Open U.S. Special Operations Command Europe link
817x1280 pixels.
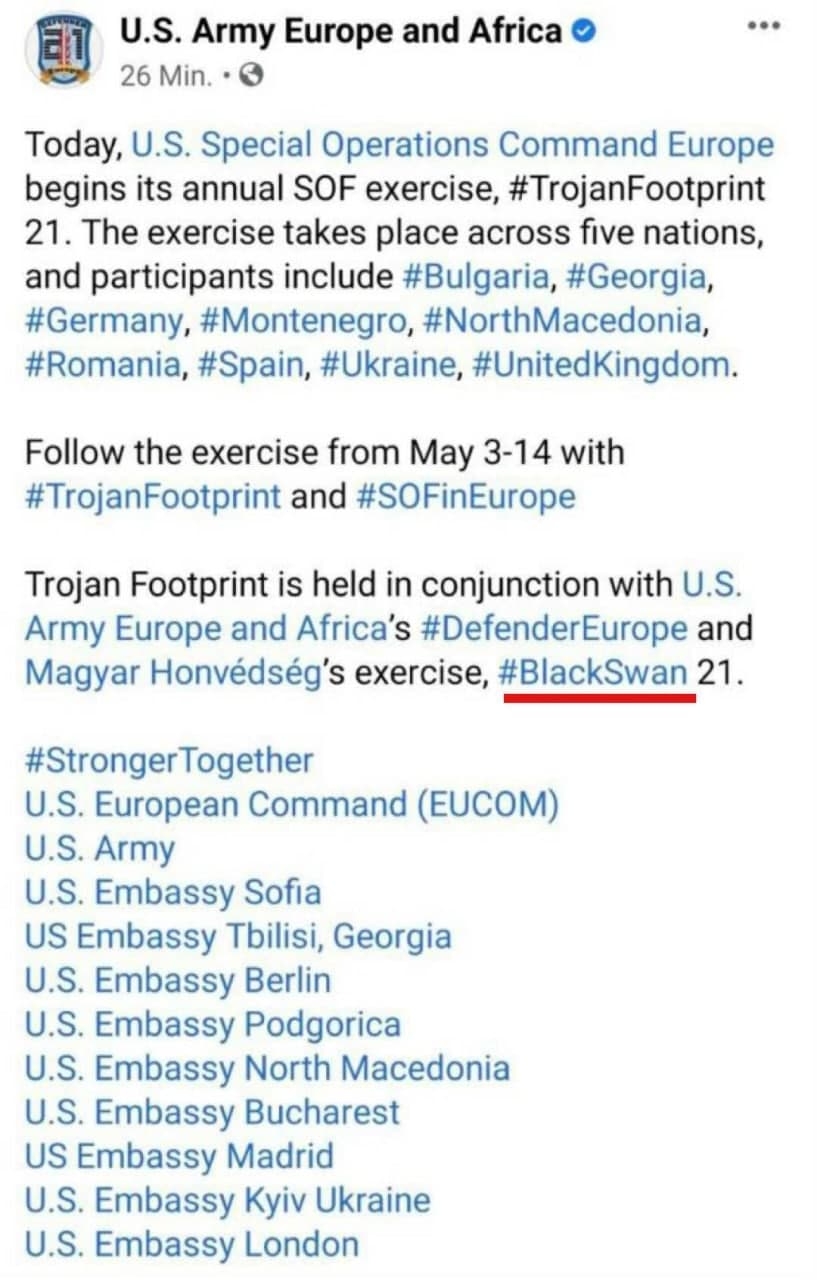453,145
